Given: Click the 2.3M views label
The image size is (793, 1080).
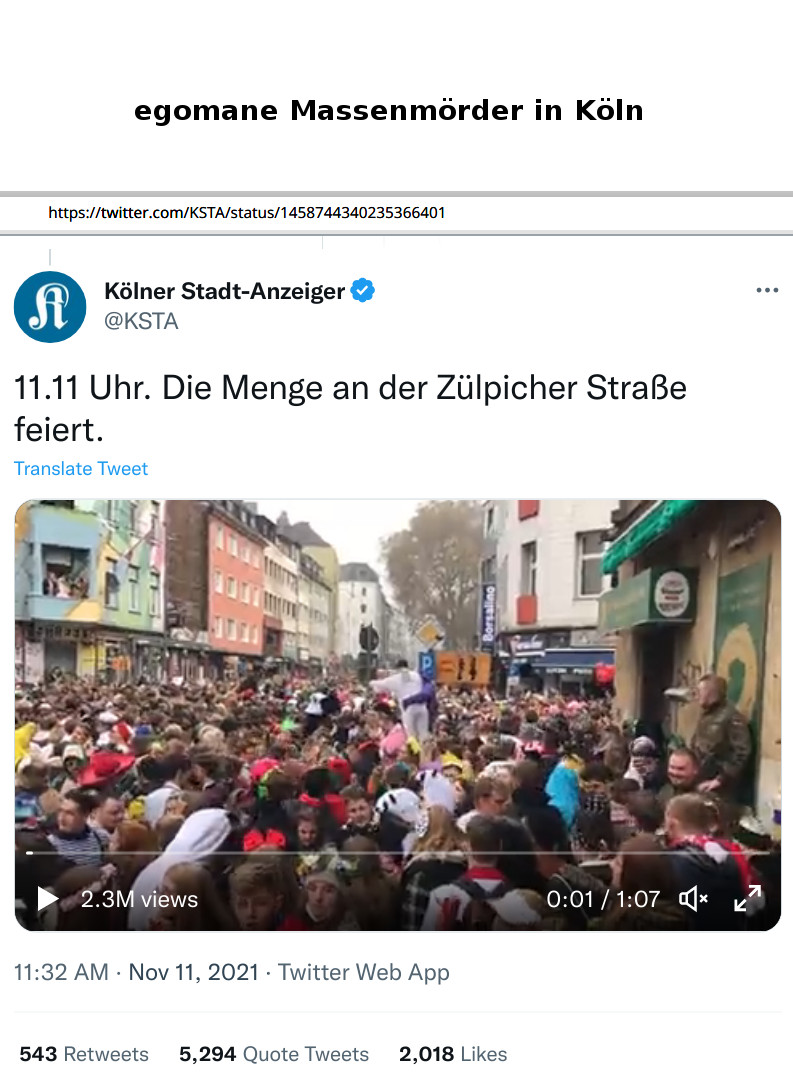Looking at the screenshot, I should (x=139, y=899).
